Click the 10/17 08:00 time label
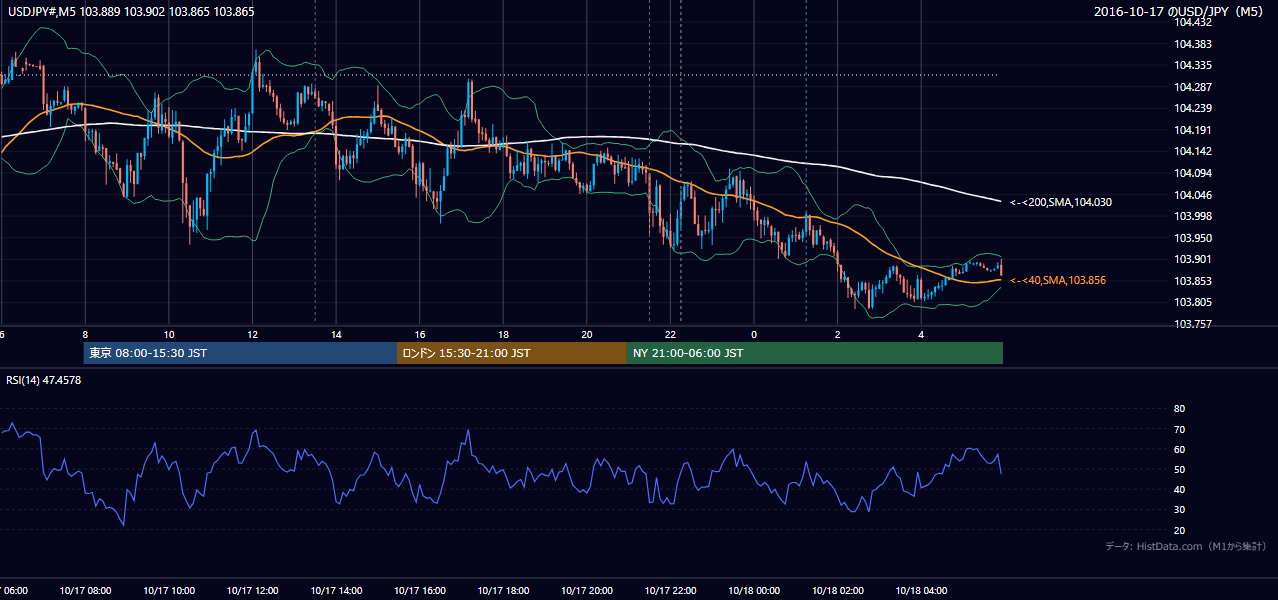1278x600 pixels. tap(85, 591)
